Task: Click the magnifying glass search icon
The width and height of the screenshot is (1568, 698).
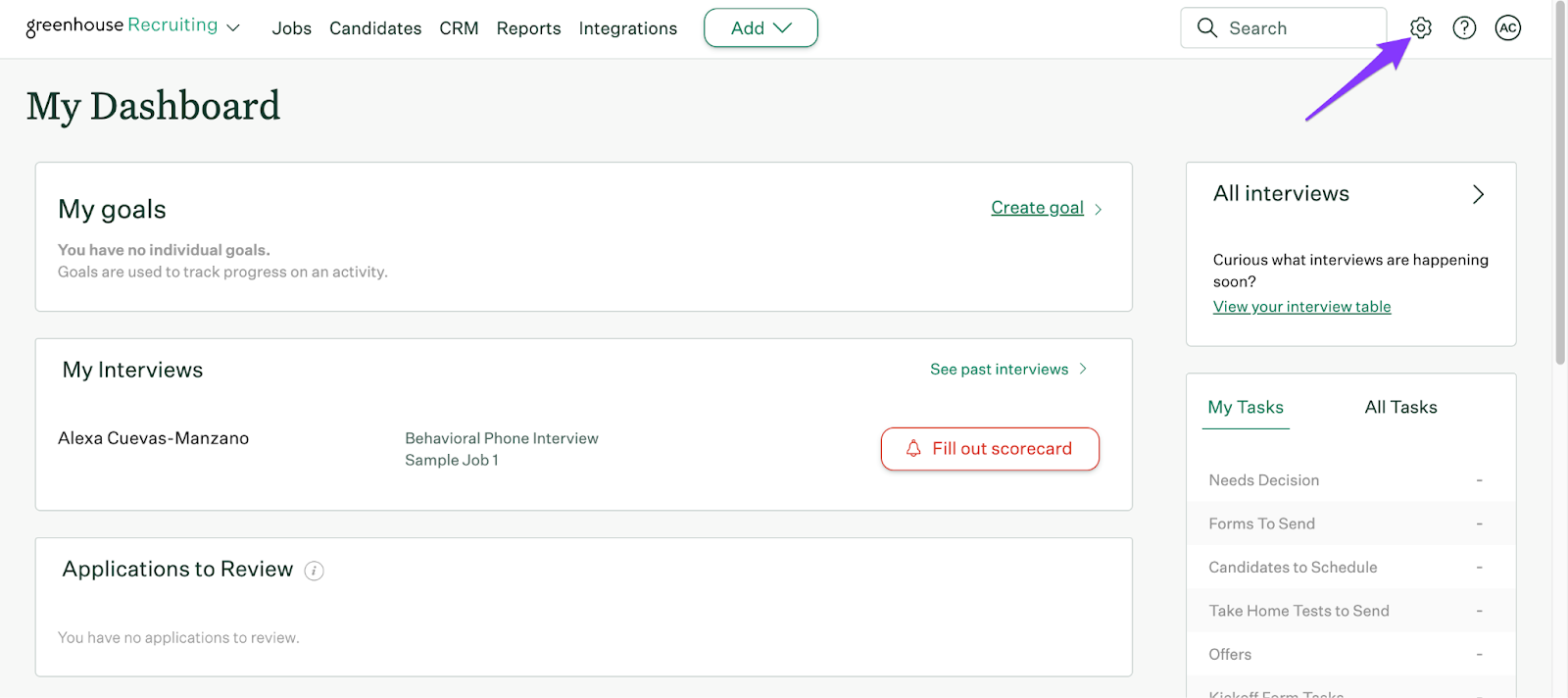Action: click(1207, 28)
